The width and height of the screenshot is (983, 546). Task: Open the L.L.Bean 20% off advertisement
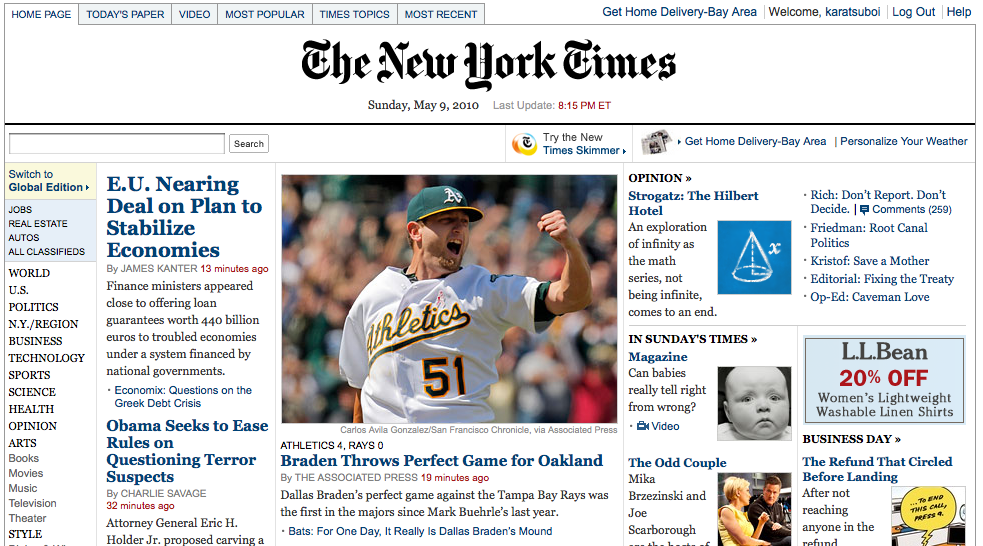(884, 381)
